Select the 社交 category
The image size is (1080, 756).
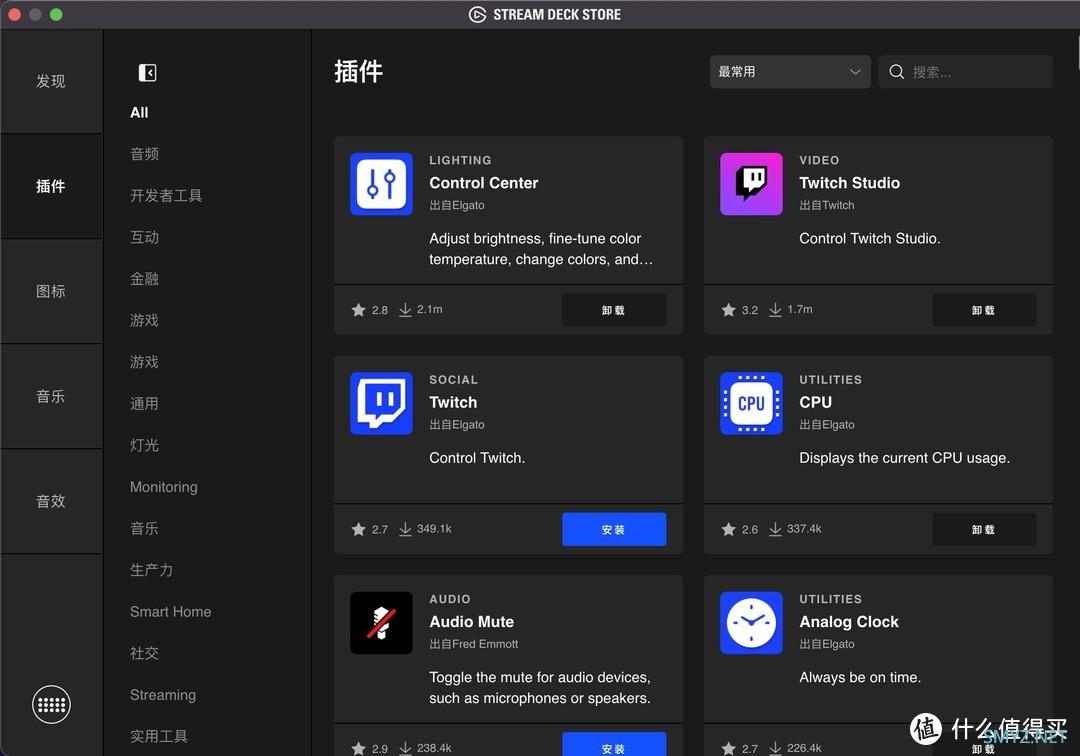tap(145, 653)
